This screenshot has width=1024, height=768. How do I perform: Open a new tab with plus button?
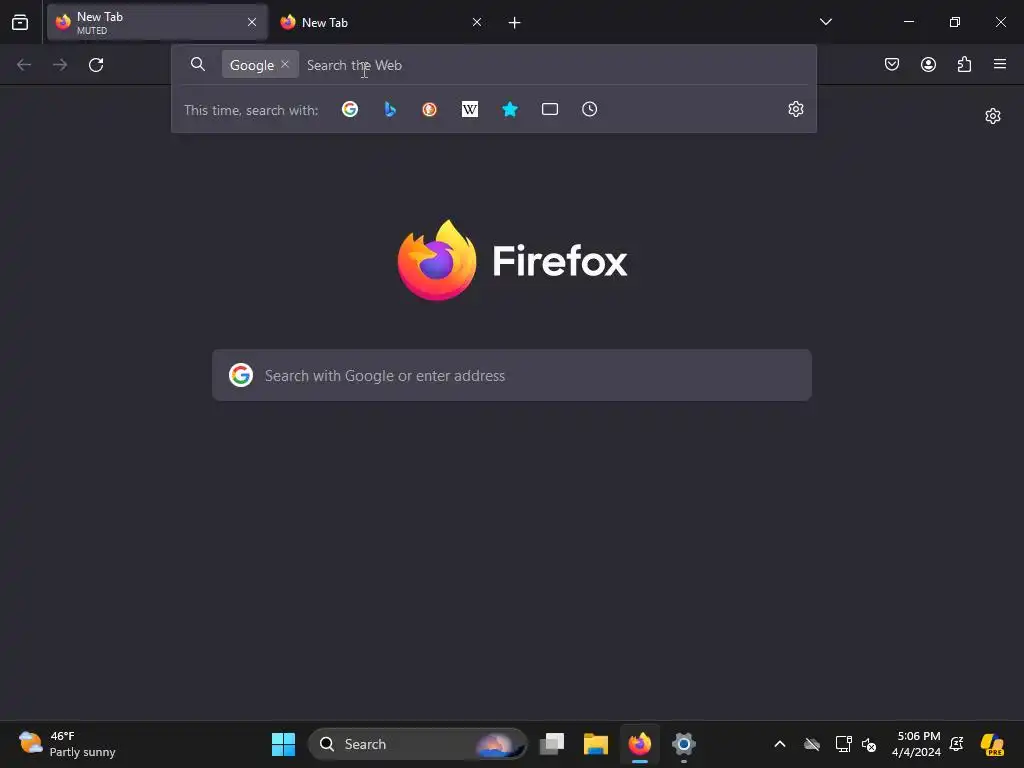coord(515,23)
